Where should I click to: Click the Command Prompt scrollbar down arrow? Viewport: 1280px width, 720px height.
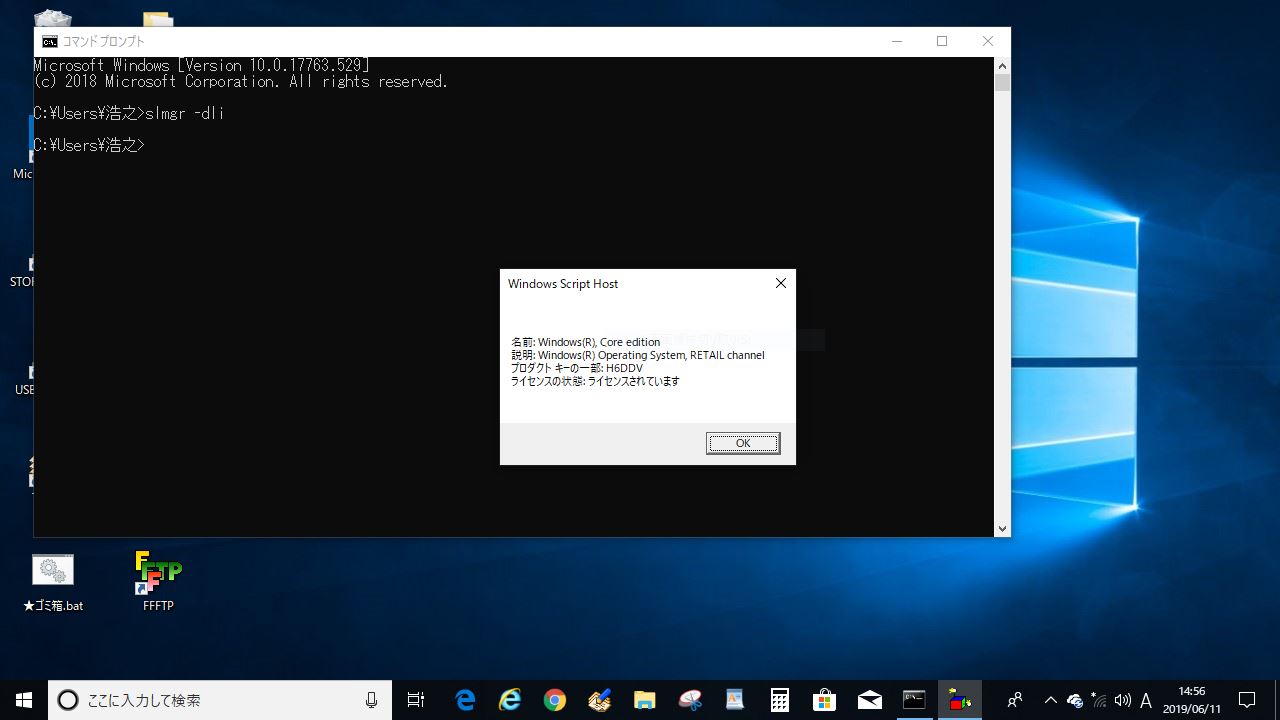(1002, 528)
